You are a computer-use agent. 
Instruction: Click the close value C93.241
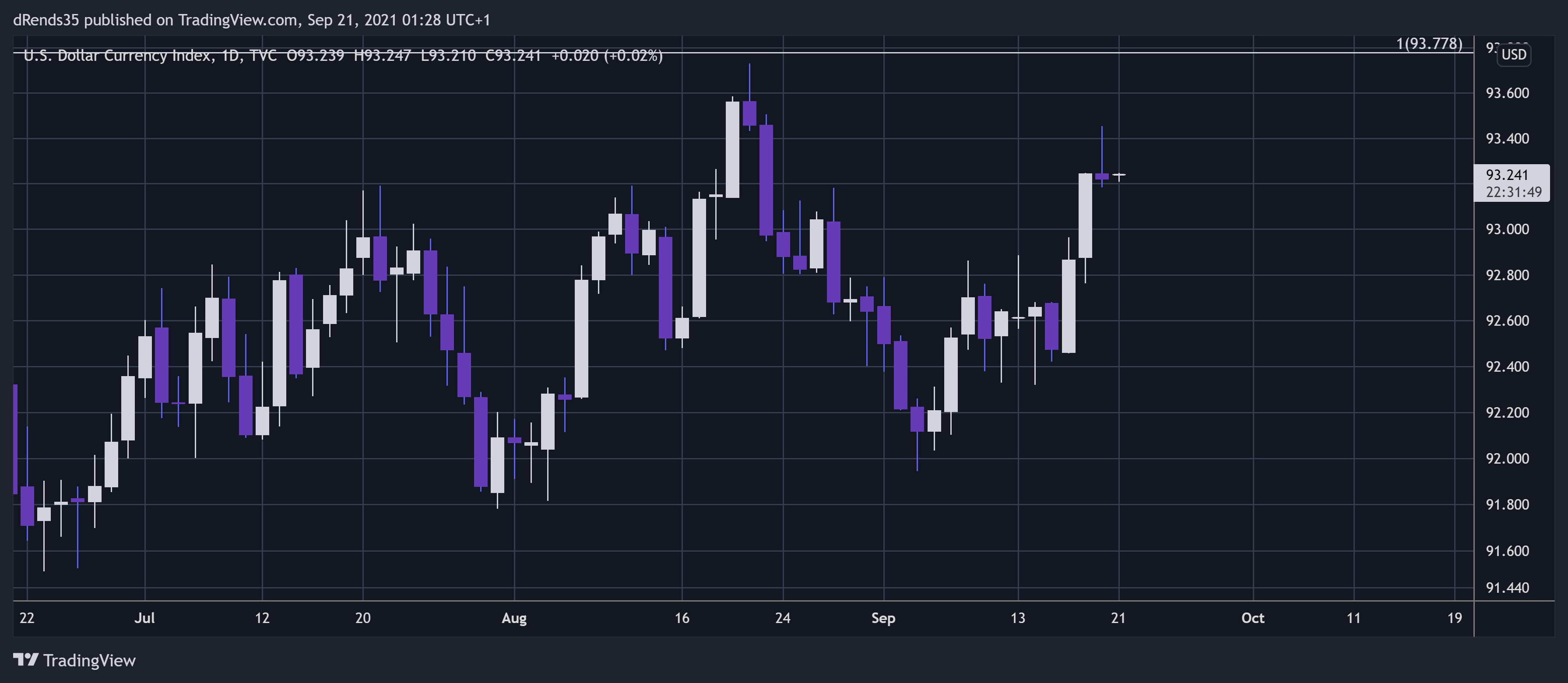pos(513,56)
